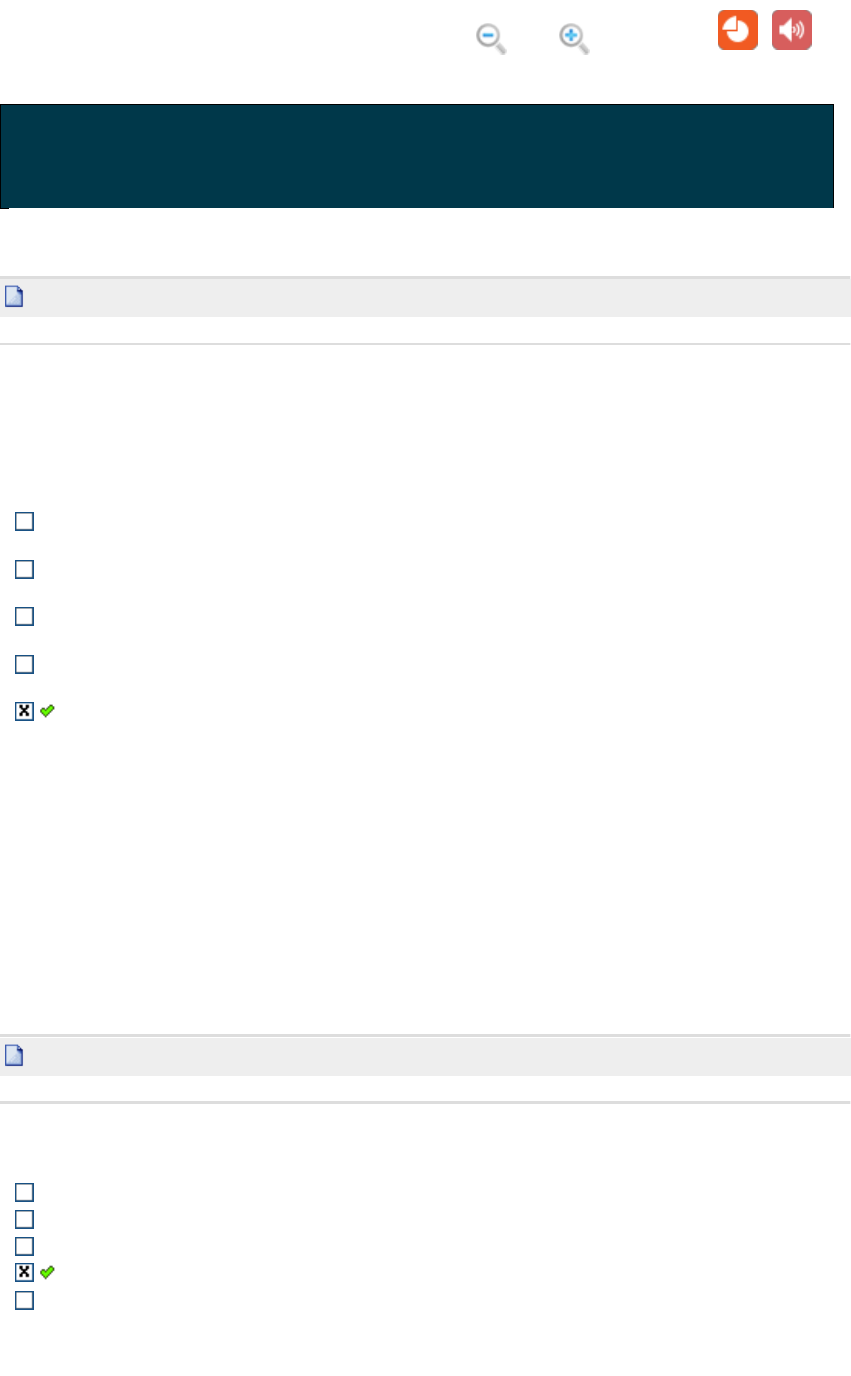Open the orange pie chart button
This screenshot has height=1376, width=851.
click(x=737, y=30)
